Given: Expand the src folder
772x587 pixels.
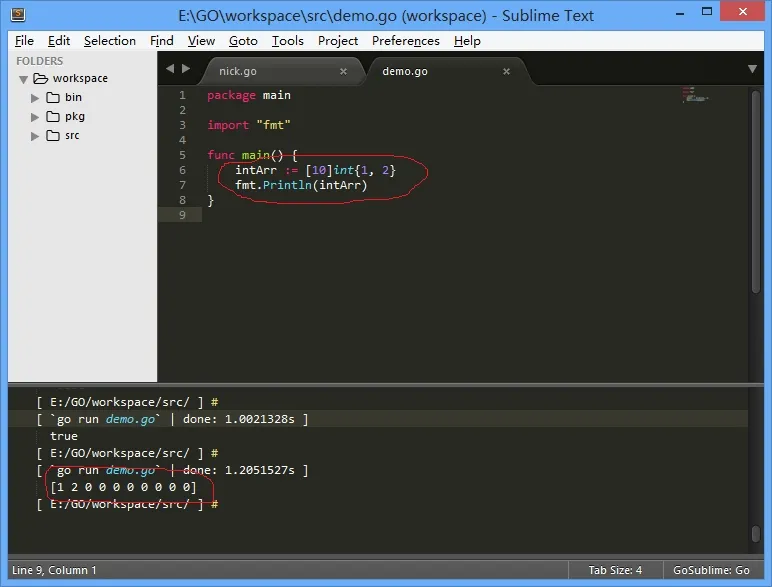Looking at the screenshot, I should [x=35, y=136].
